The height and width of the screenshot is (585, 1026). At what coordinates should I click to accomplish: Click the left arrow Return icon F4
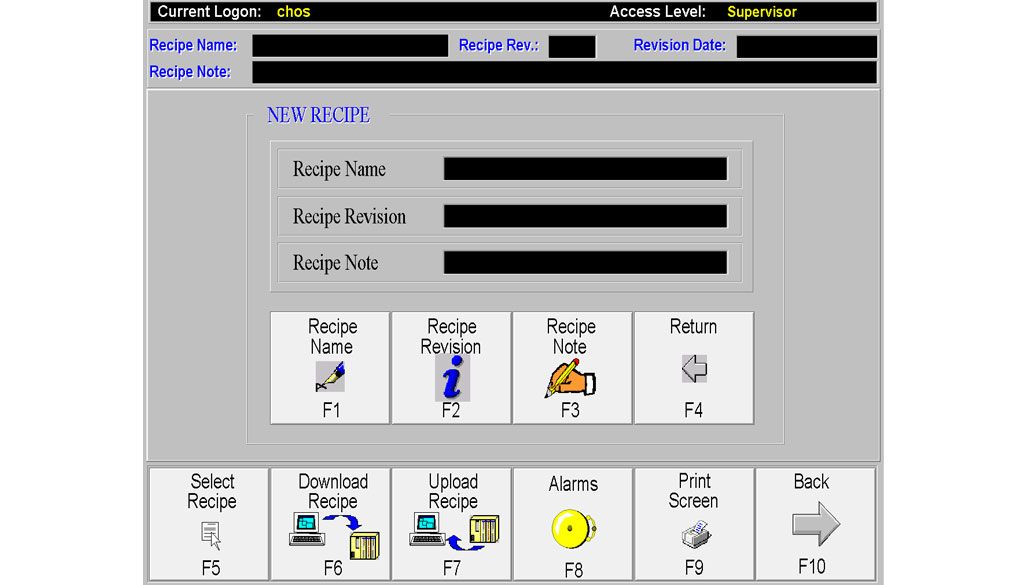tap(693, 369)
